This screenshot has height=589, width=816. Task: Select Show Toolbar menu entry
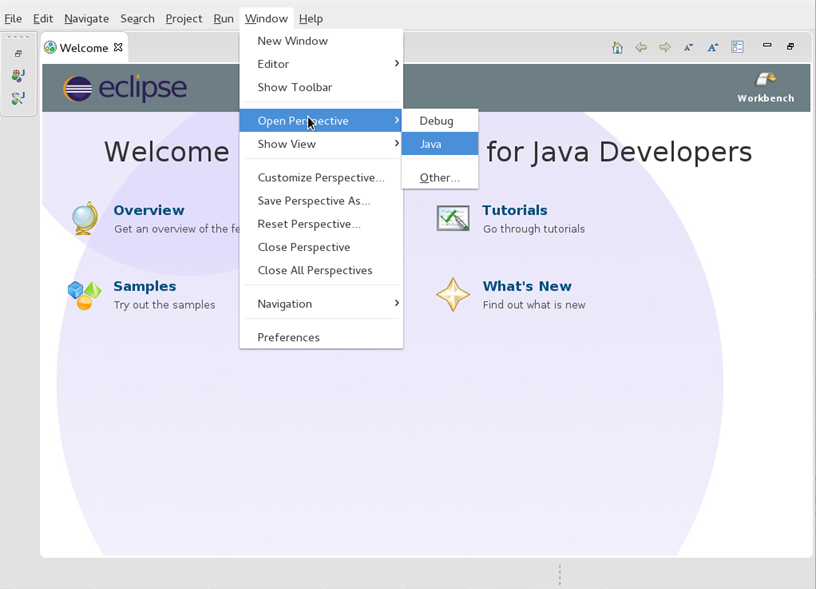pos(321,87)
